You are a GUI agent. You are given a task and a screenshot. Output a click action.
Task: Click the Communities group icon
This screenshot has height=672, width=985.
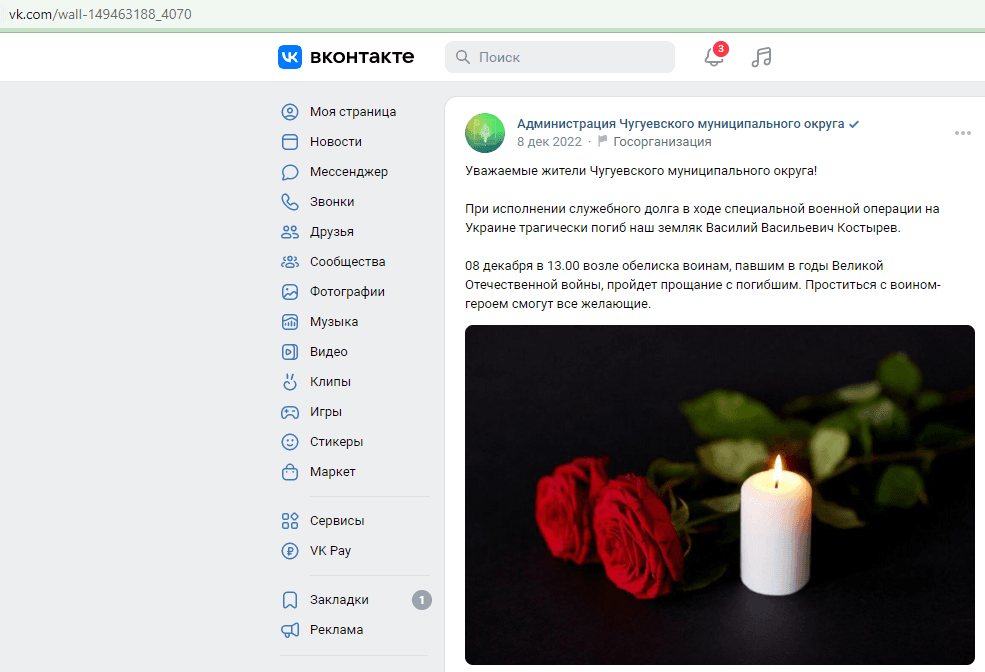pyautogui.click(x=290, y=262)
